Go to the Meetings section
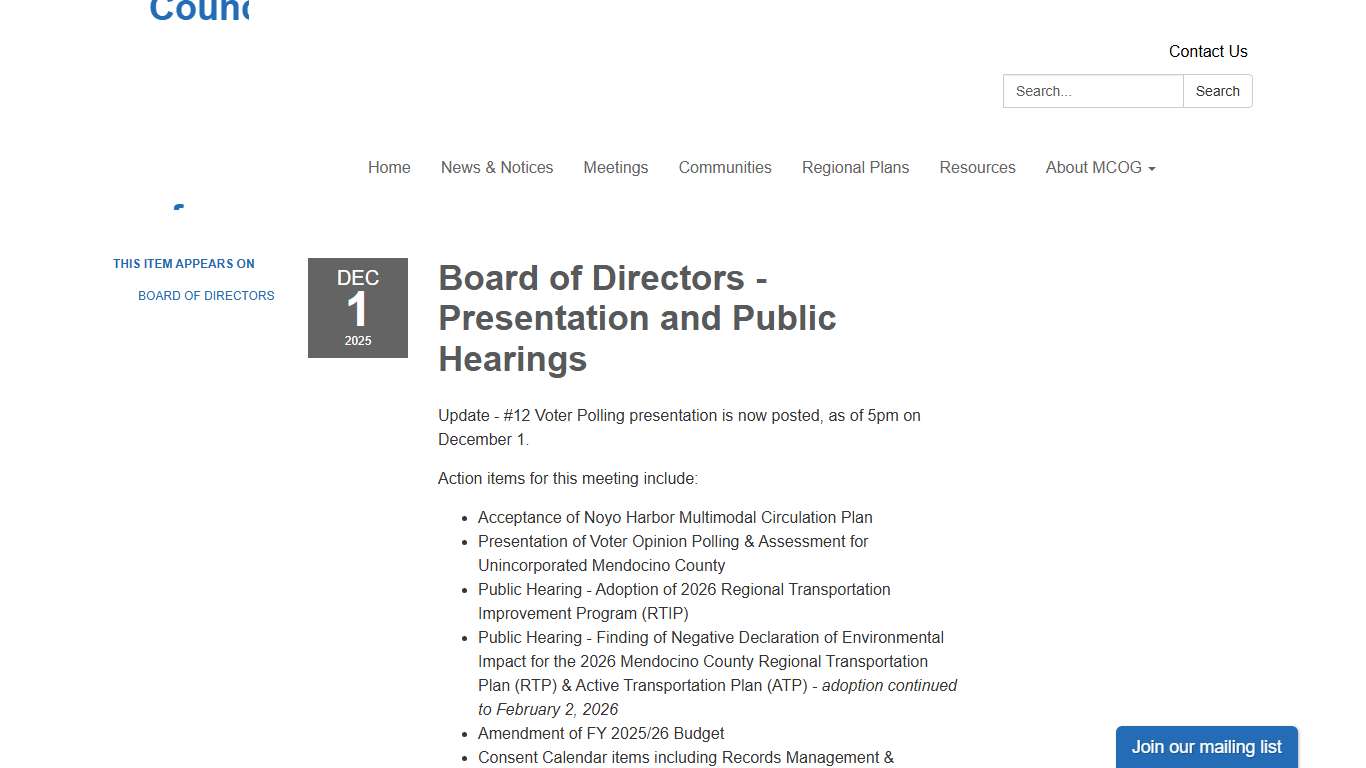The image size is (1366, 768). click(615, 167)
